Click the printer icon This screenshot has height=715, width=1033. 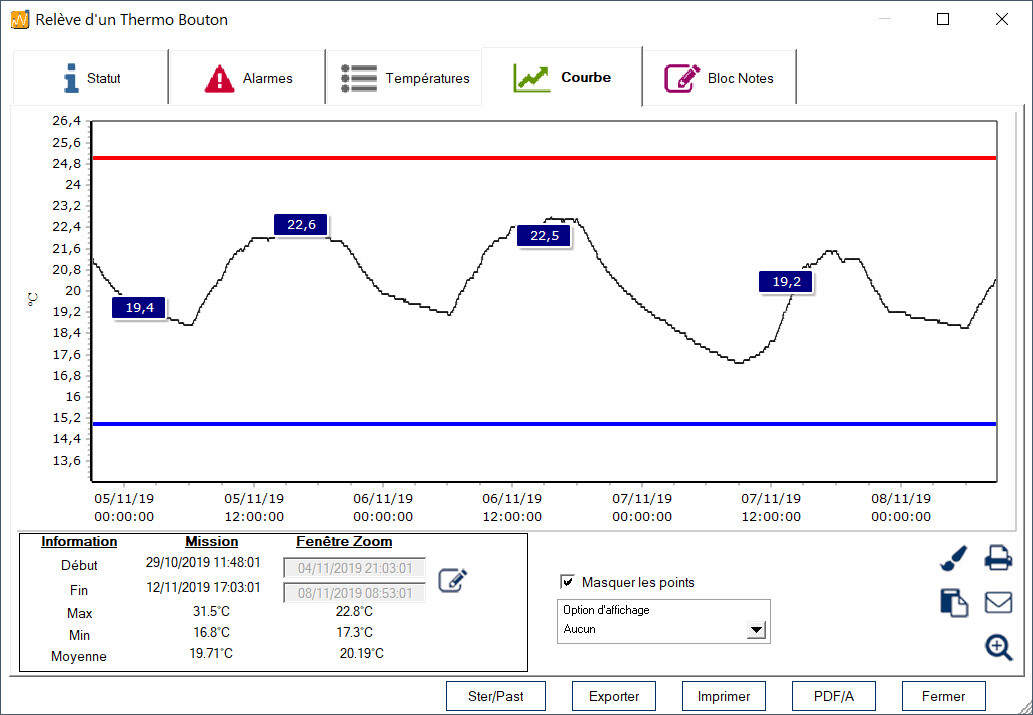tap(998, 558)
